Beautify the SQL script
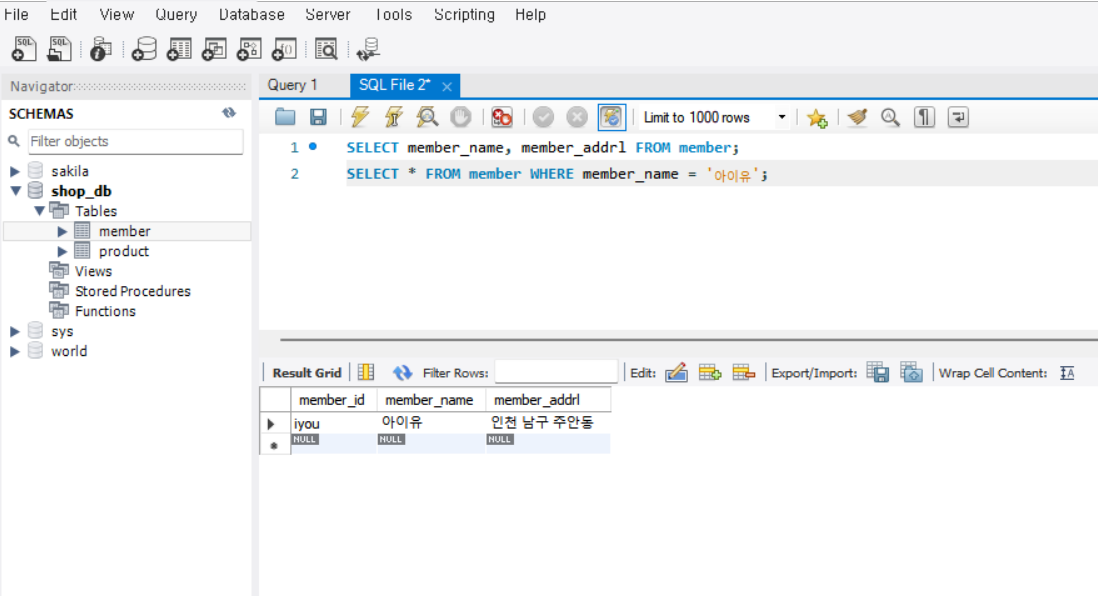The height and width of the screenshot is (596, 1098). point(857,117)
